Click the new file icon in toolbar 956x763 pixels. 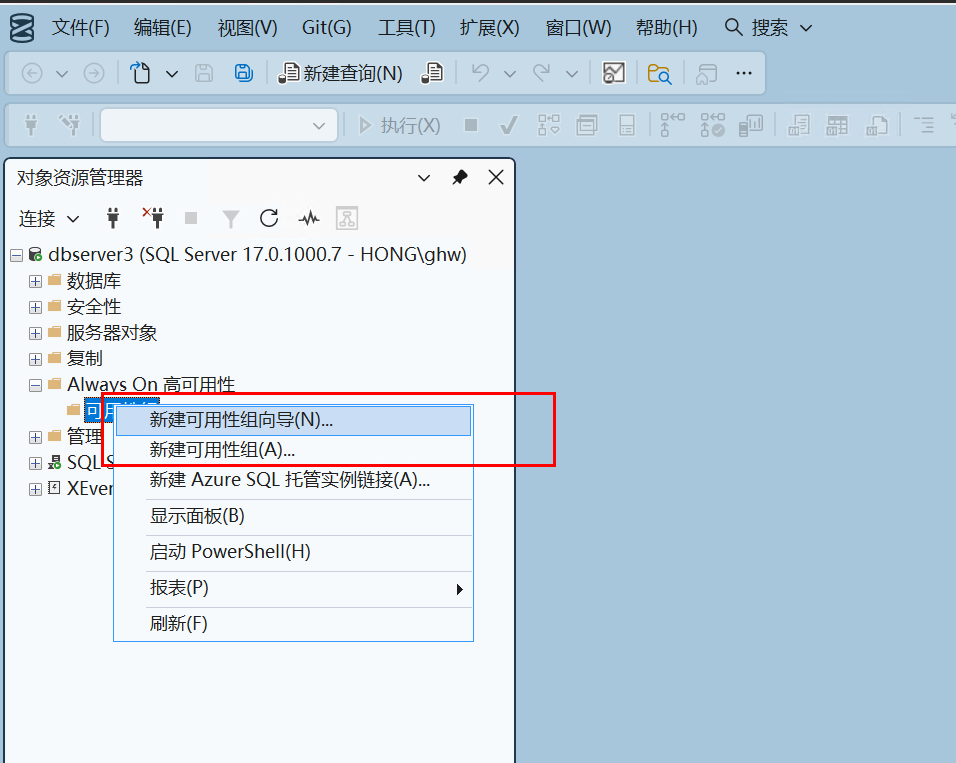coord(141,73)
